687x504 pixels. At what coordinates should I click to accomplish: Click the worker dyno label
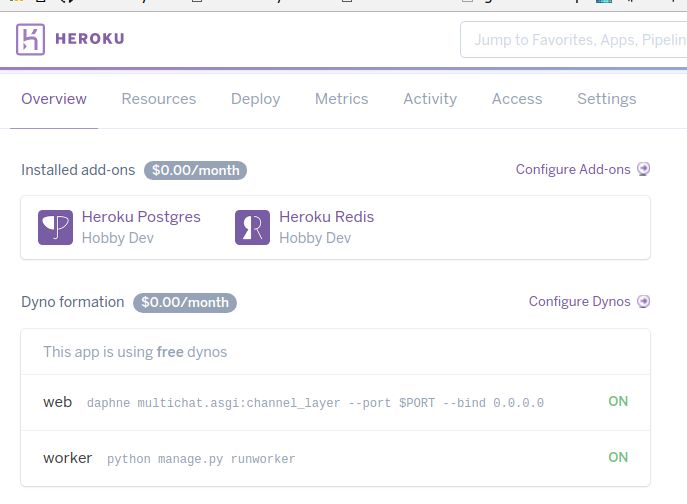click(67, 458)
